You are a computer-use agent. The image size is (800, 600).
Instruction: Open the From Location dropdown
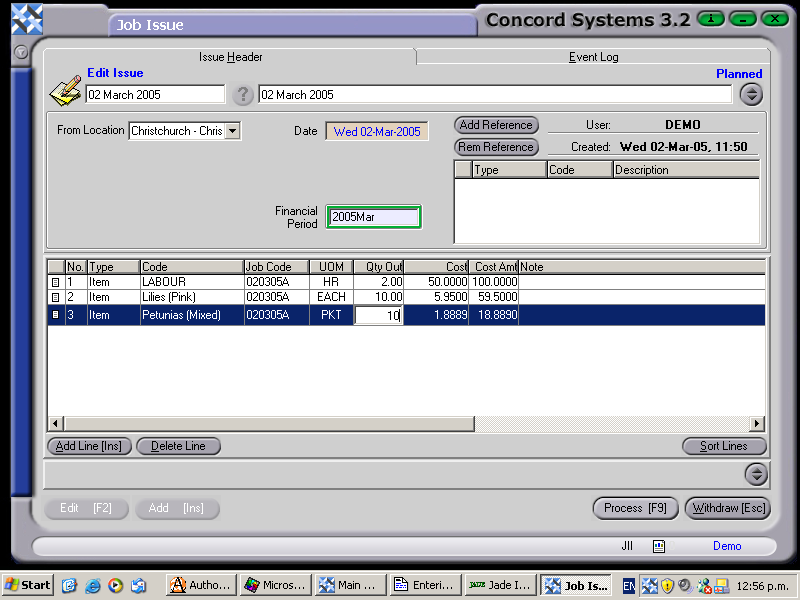coord(231,130)
